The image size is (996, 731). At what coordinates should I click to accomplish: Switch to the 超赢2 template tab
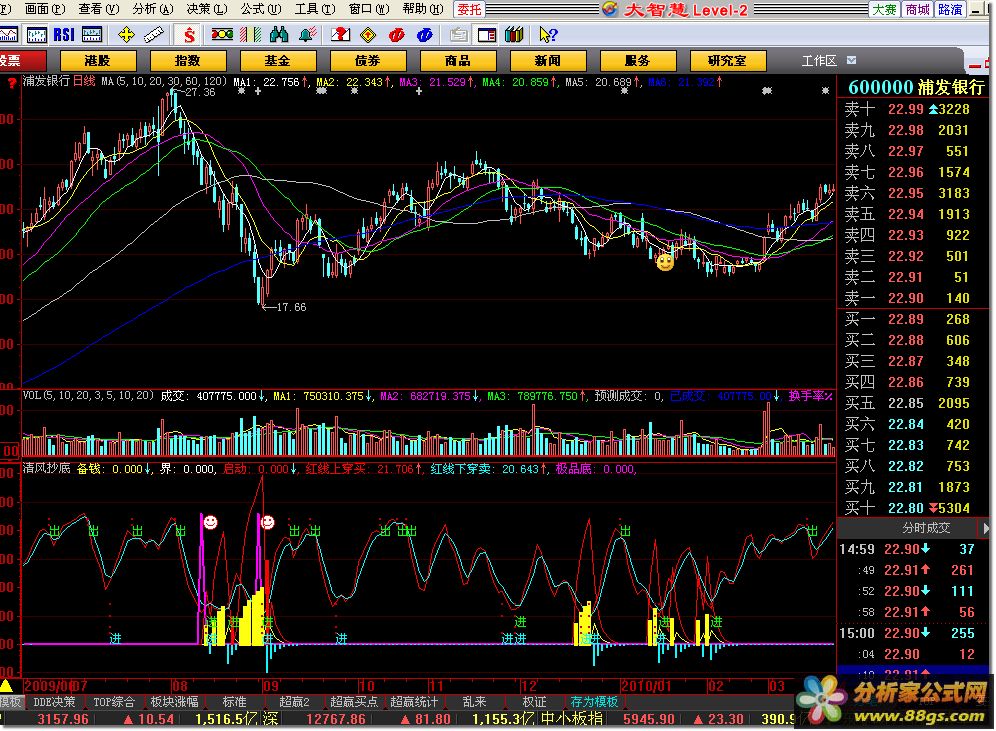pos(294,702)
